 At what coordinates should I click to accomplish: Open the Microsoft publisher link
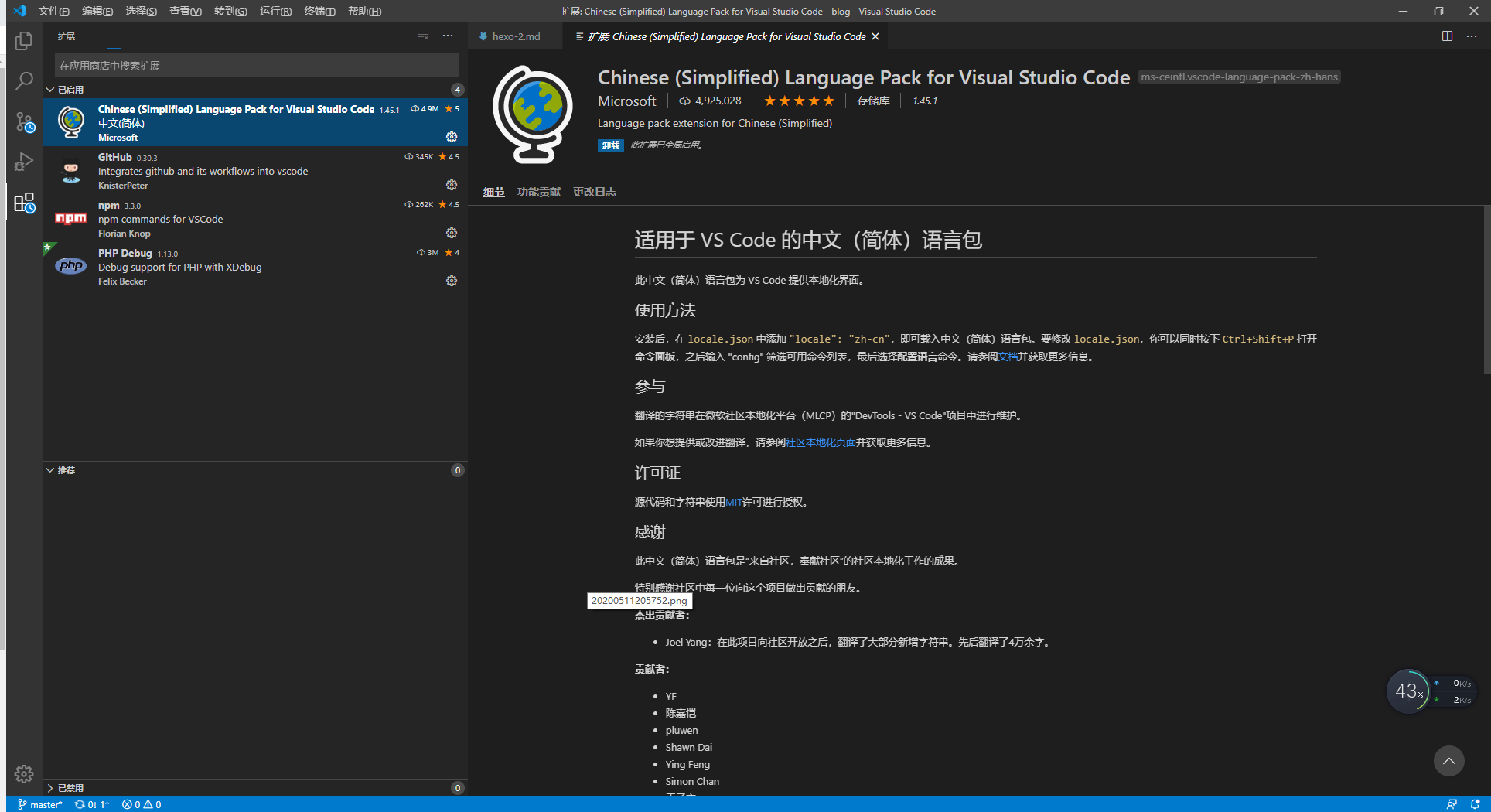(x=626, y=101)
